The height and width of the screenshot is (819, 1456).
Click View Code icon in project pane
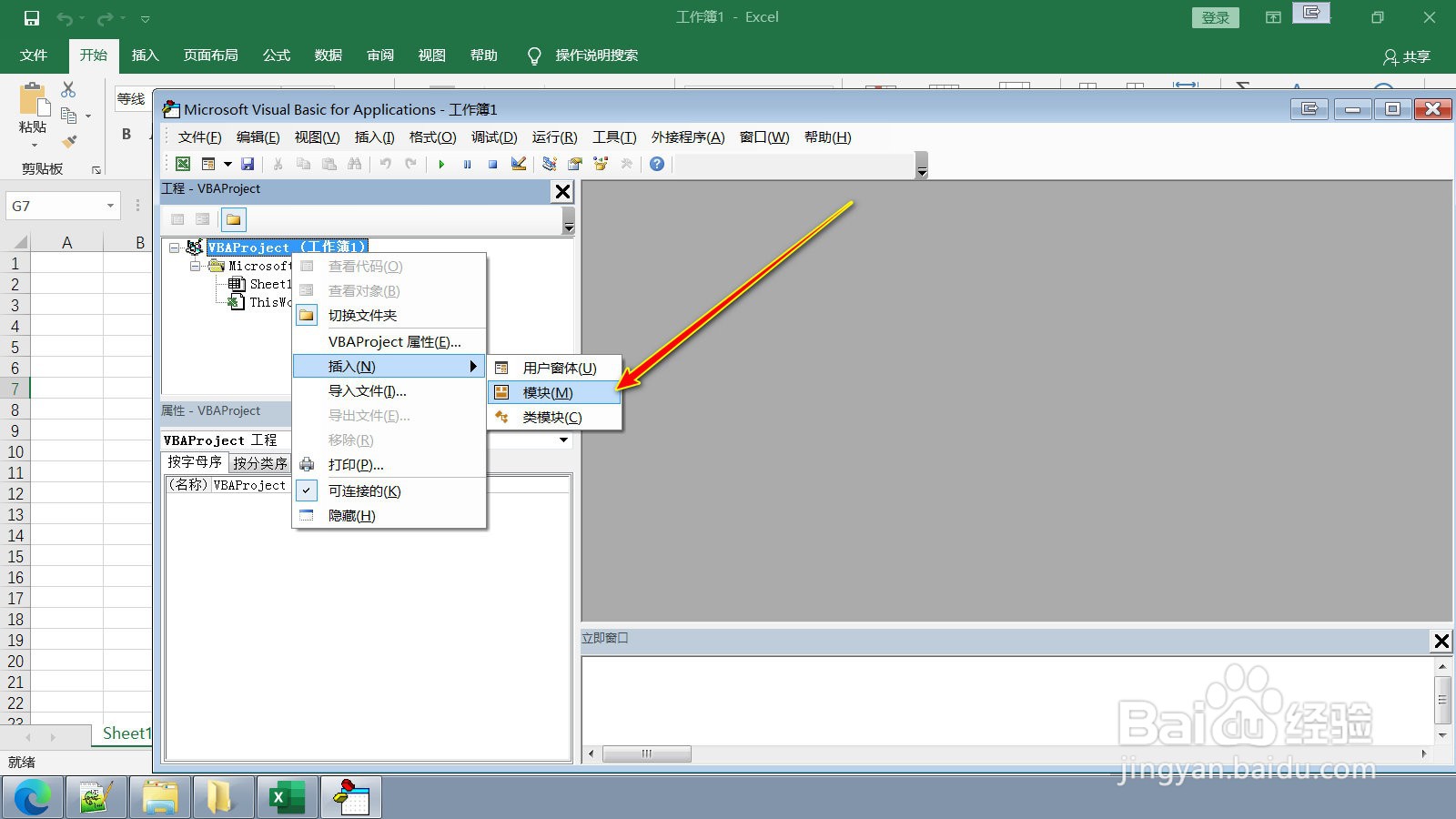177,219
